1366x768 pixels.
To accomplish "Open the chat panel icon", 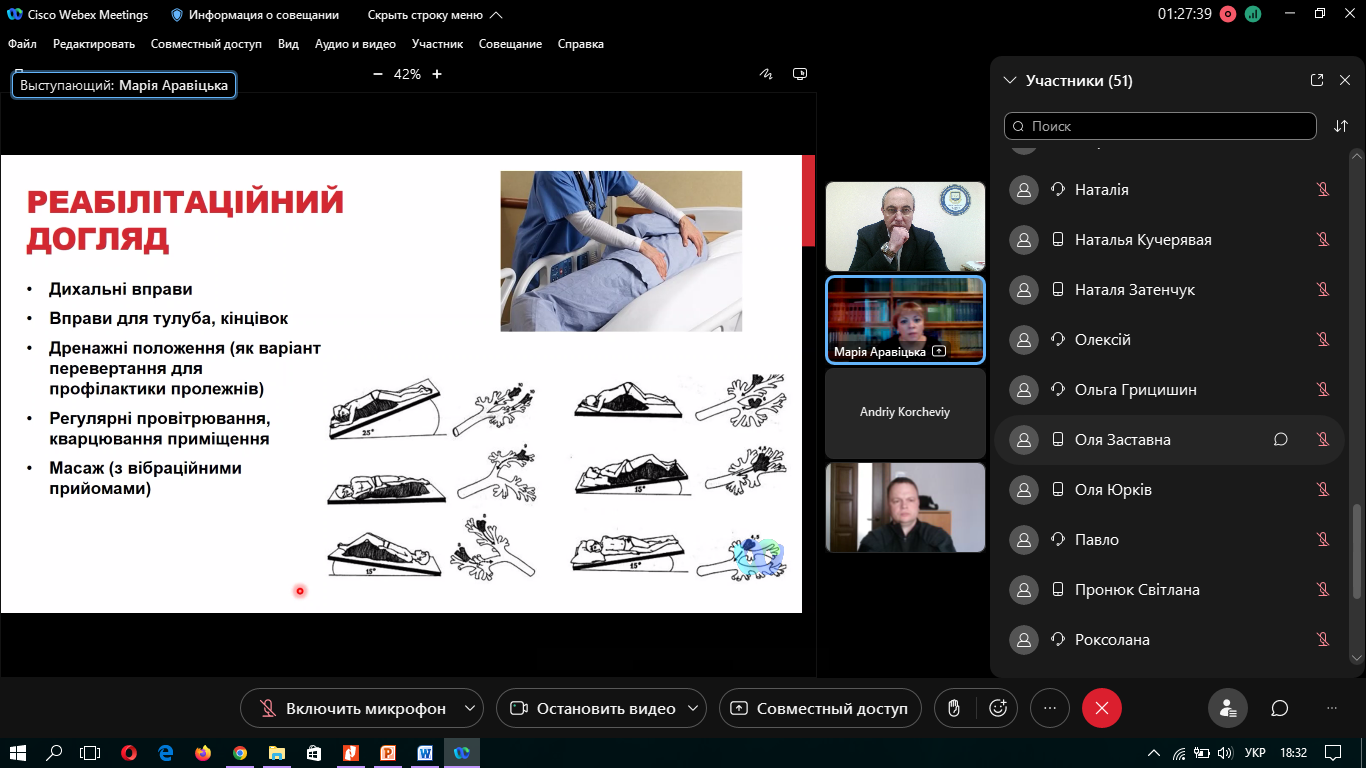I will tap(1280, 708).
